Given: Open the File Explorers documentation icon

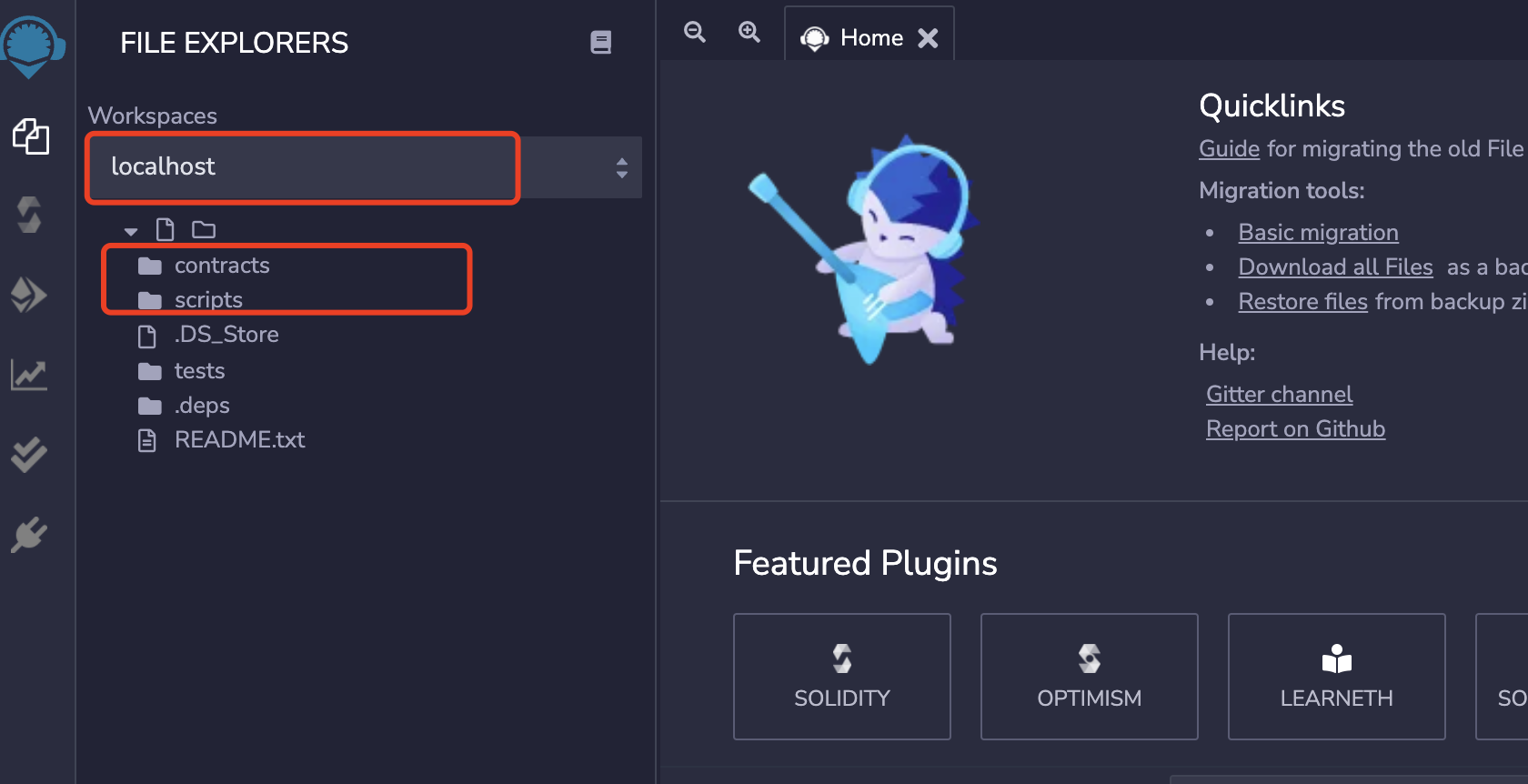Looking at the screenshot, I should [x=601, y=42].
